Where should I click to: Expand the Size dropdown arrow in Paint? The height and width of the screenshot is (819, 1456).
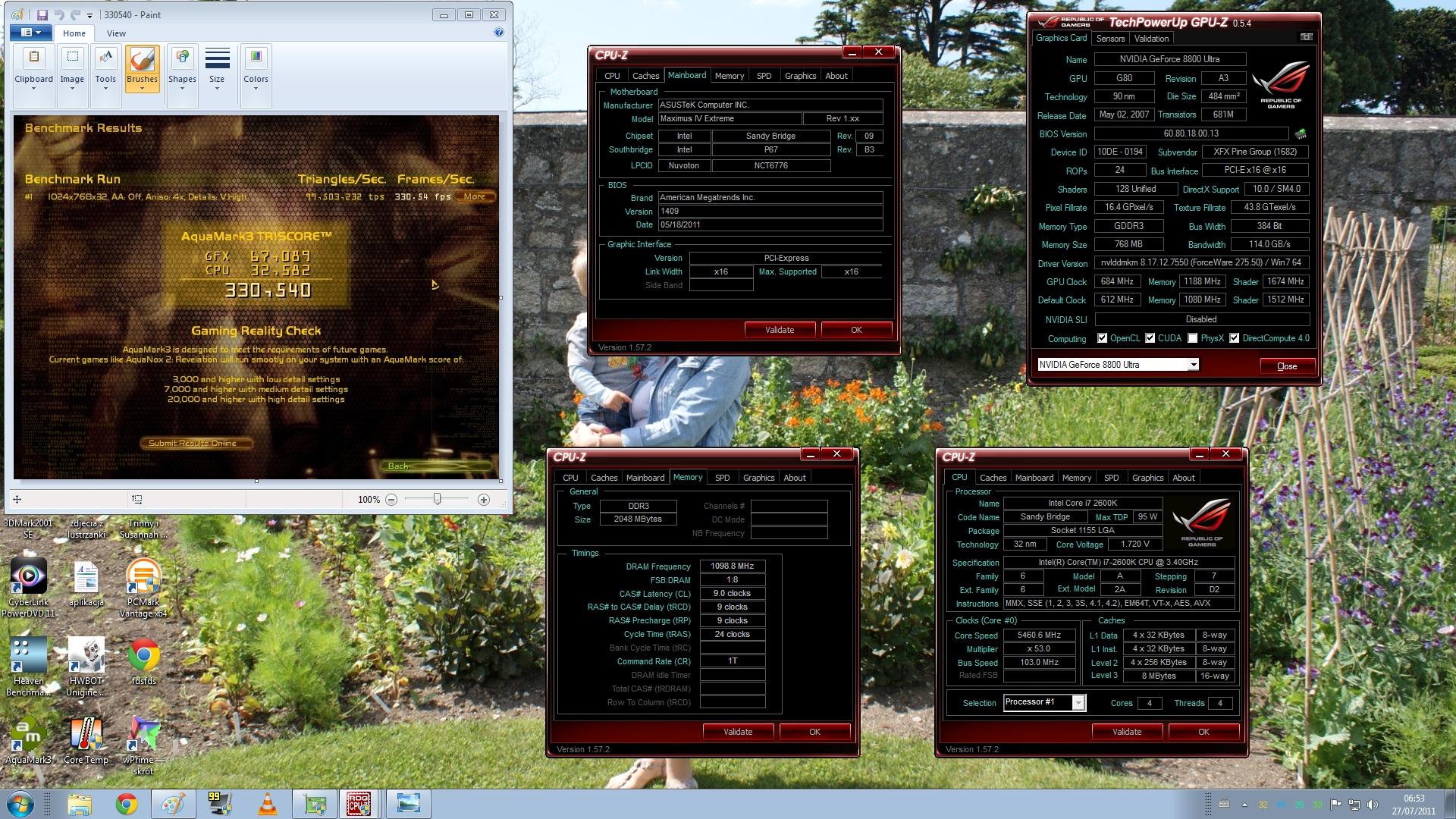click(x=217, y=89)
